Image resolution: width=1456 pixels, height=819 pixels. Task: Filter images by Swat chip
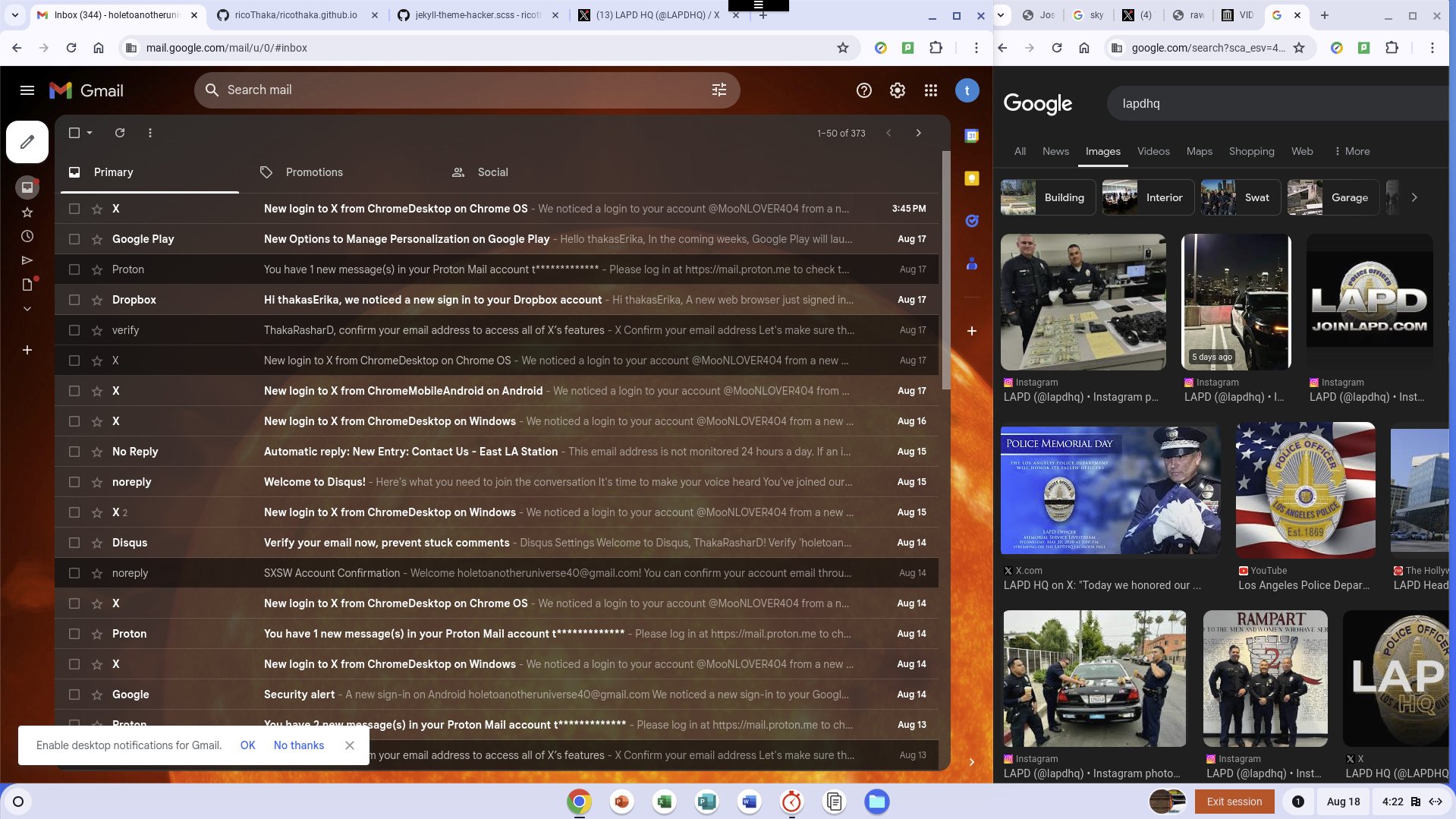pyautogui.click(x=1241, y=197)
